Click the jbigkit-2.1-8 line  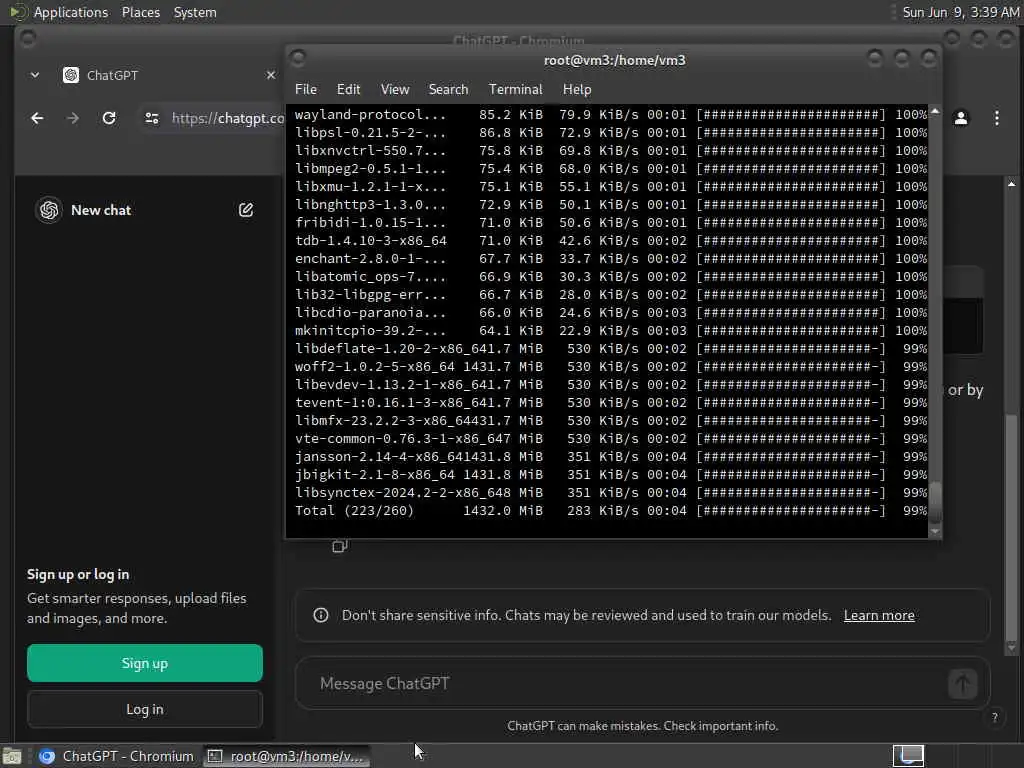pos(611,475)
